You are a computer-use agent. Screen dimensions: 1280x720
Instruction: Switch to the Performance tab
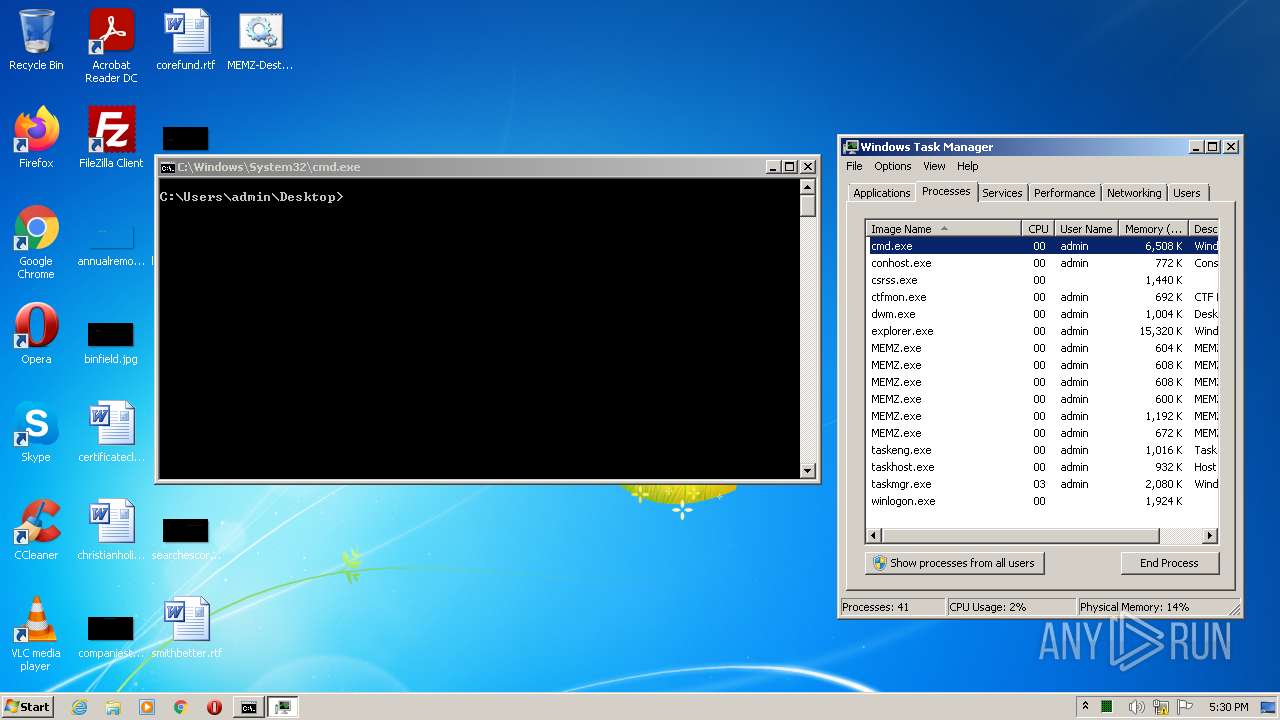click(x=1064, y=193)
